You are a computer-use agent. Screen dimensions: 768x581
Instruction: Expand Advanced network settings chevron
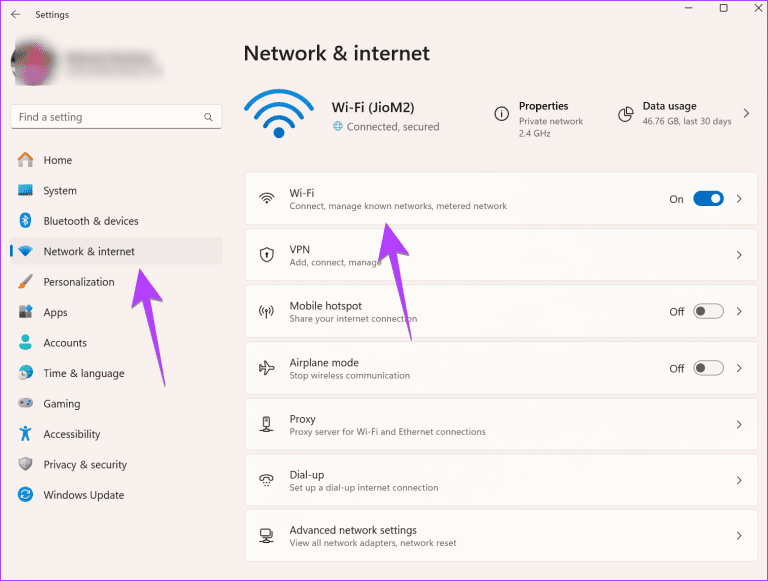pyautogui.click(x=740, y=536)
